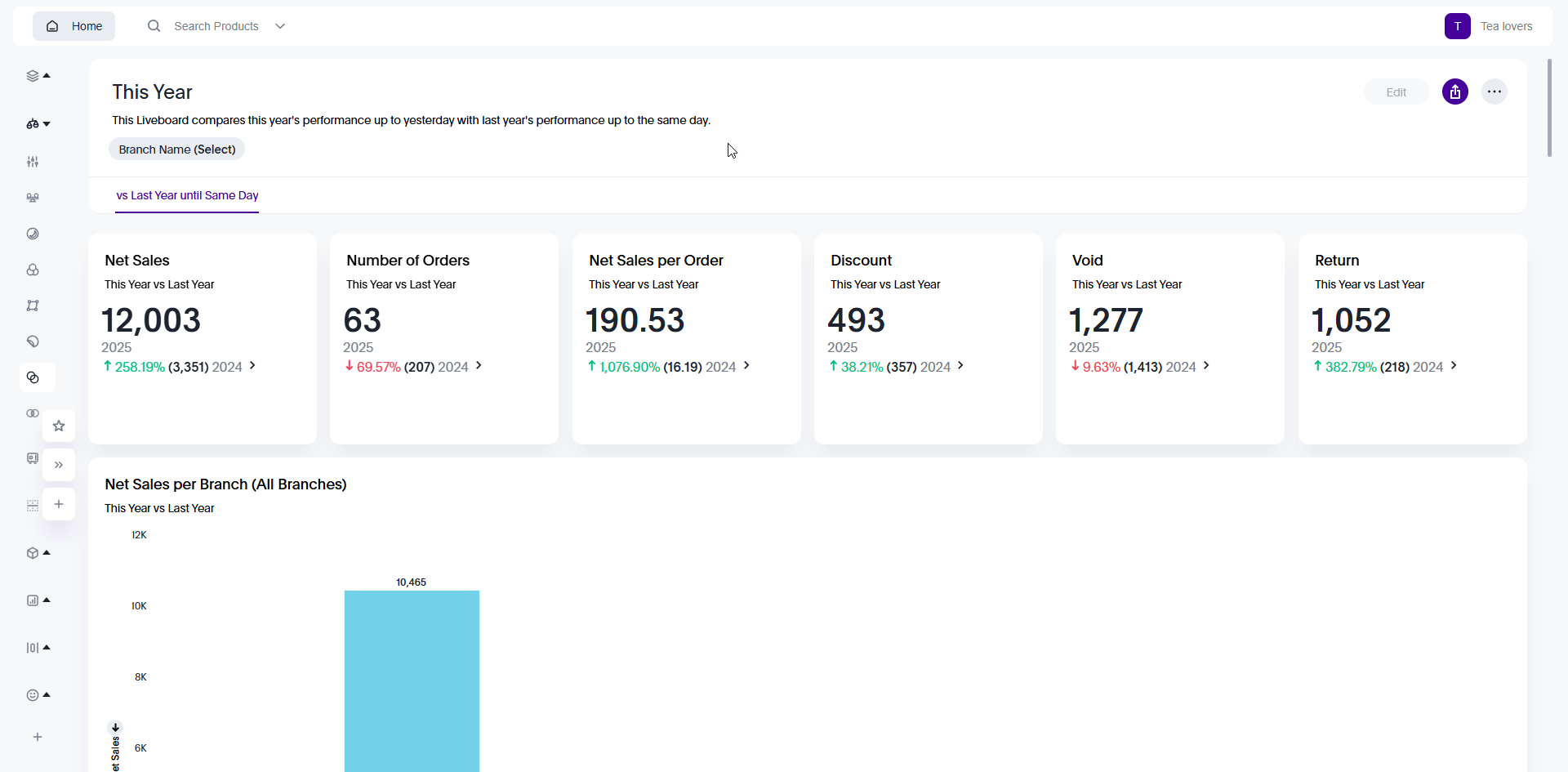Open the Branch Name filter selector
1568x772 pixels.
click(176, 149)
